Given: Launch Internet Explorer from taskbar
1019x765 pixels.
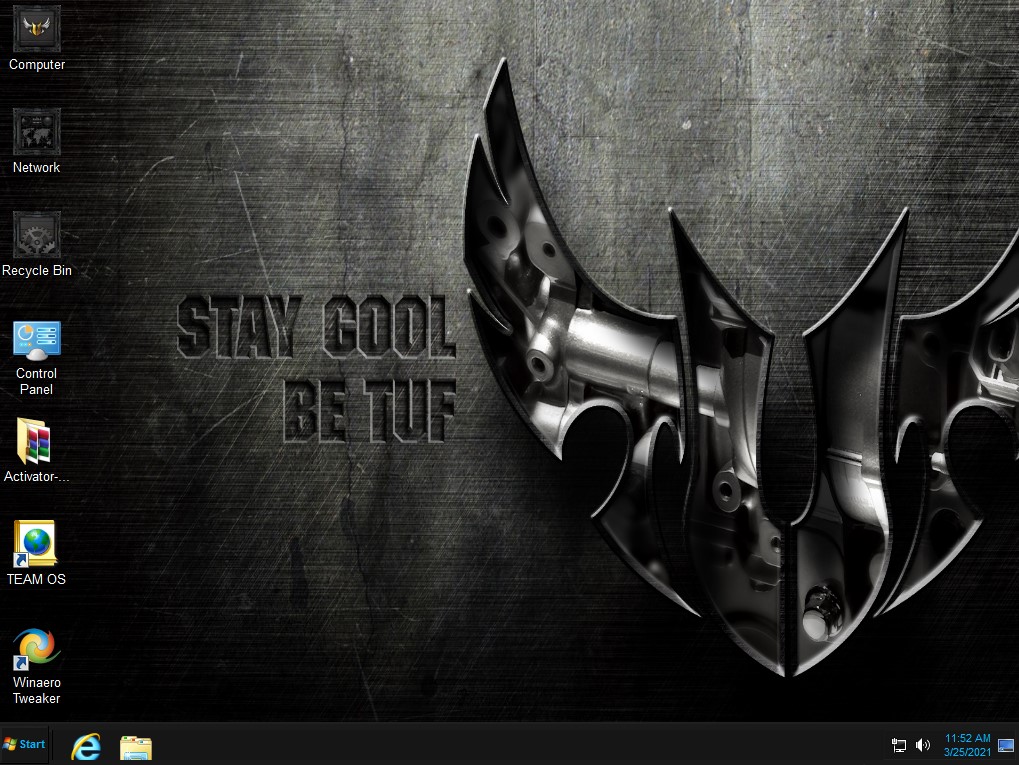Looking at the screenshot, I should [86, 746].
